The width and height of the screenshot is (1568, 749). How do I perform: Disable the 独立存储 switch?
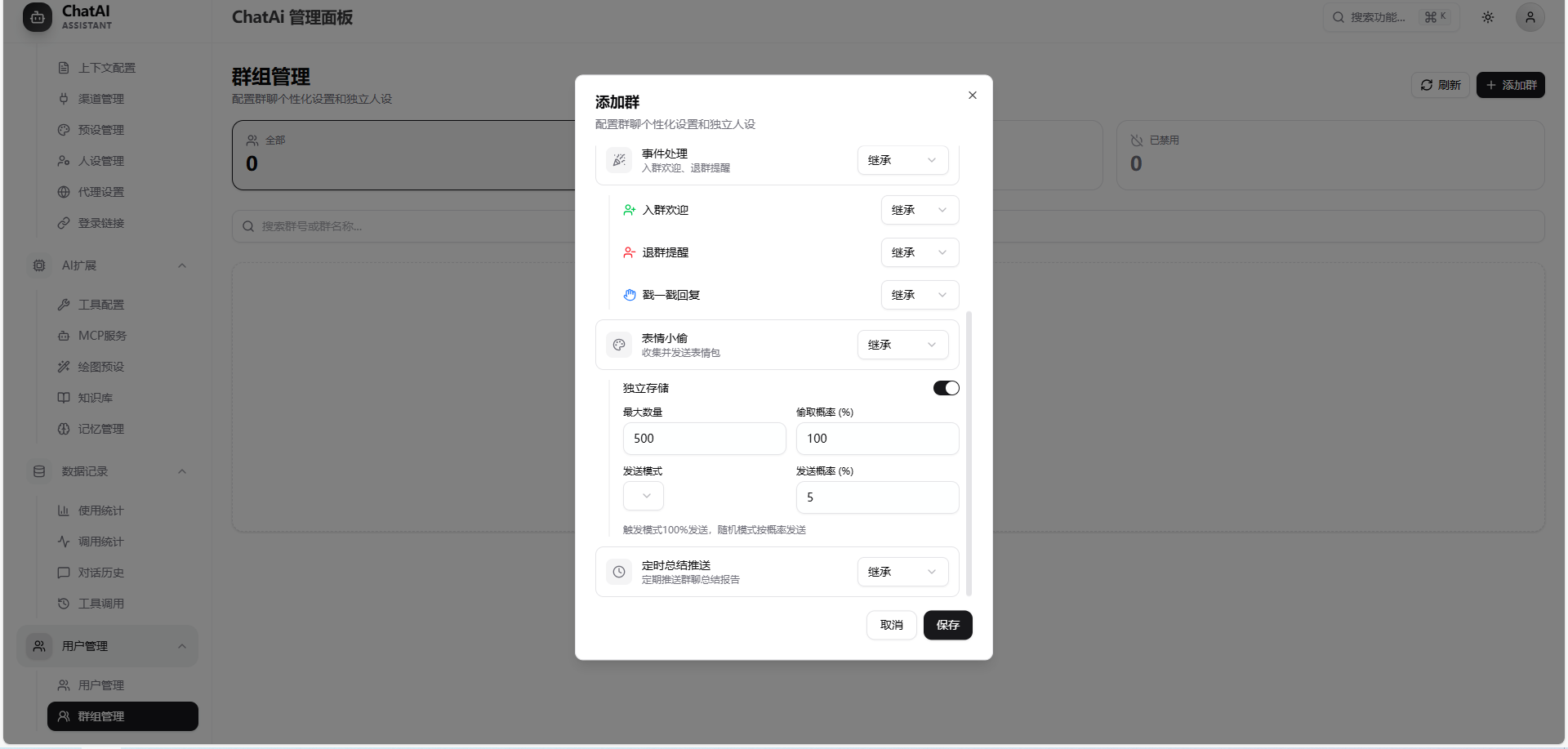[x=945, y=387]
